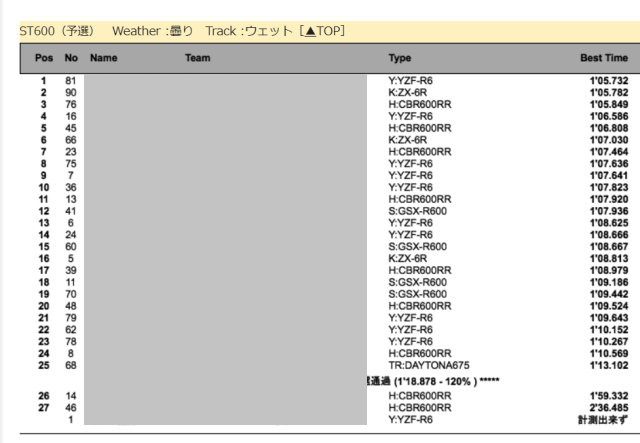Select the fastest time 1'05.732
Viewport: 640px width, 443px height.
coord(609,80)
